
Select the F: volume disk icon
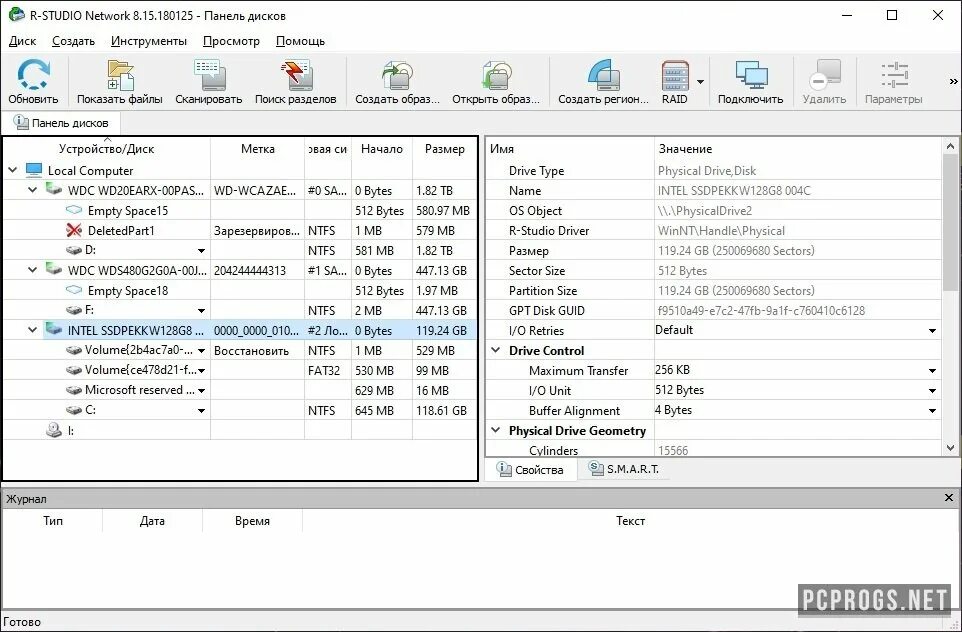point(74,310)
